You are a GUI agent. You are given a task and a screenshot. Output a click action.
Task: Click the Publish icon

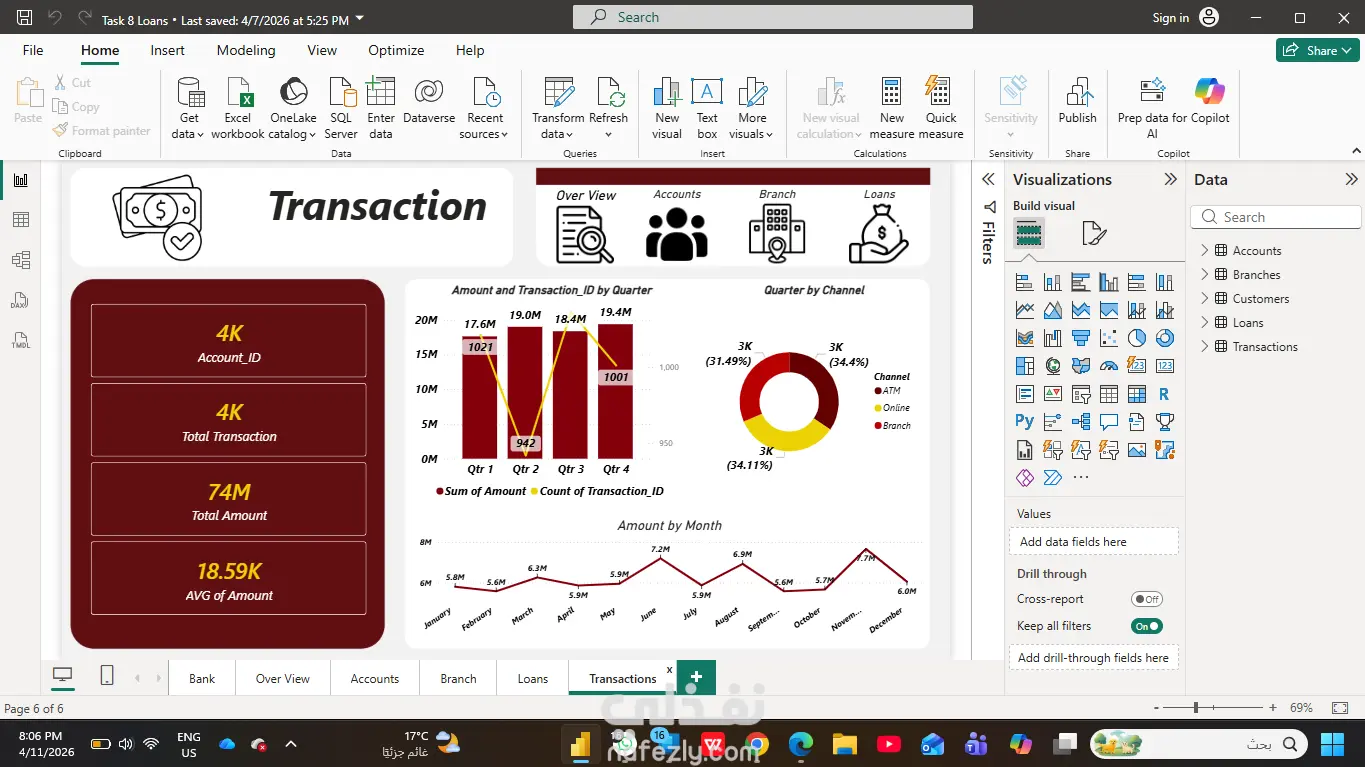(x=1077, y=100)
